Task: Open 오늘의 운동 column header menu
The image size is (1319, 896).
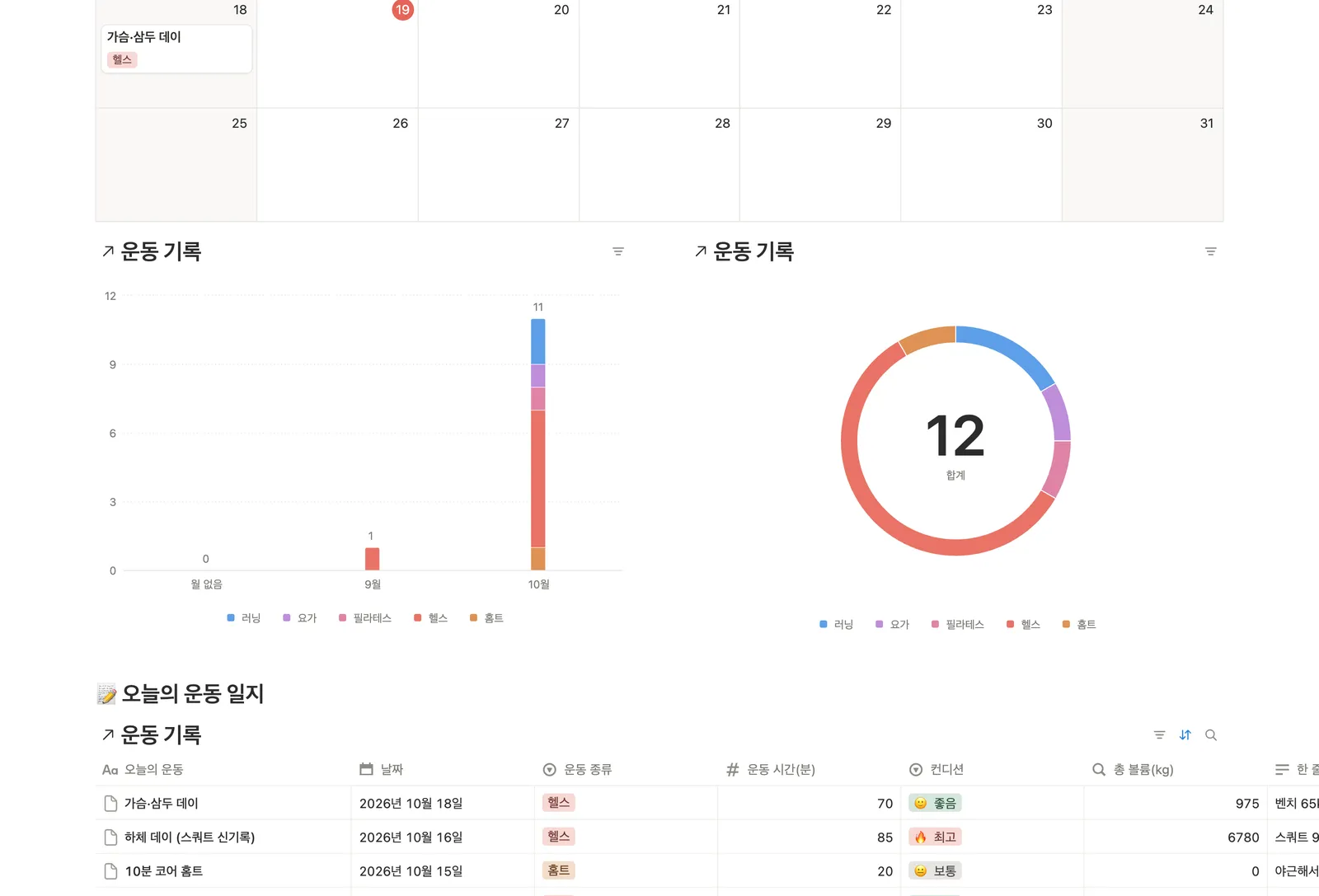Action: (x=223, y=770)
